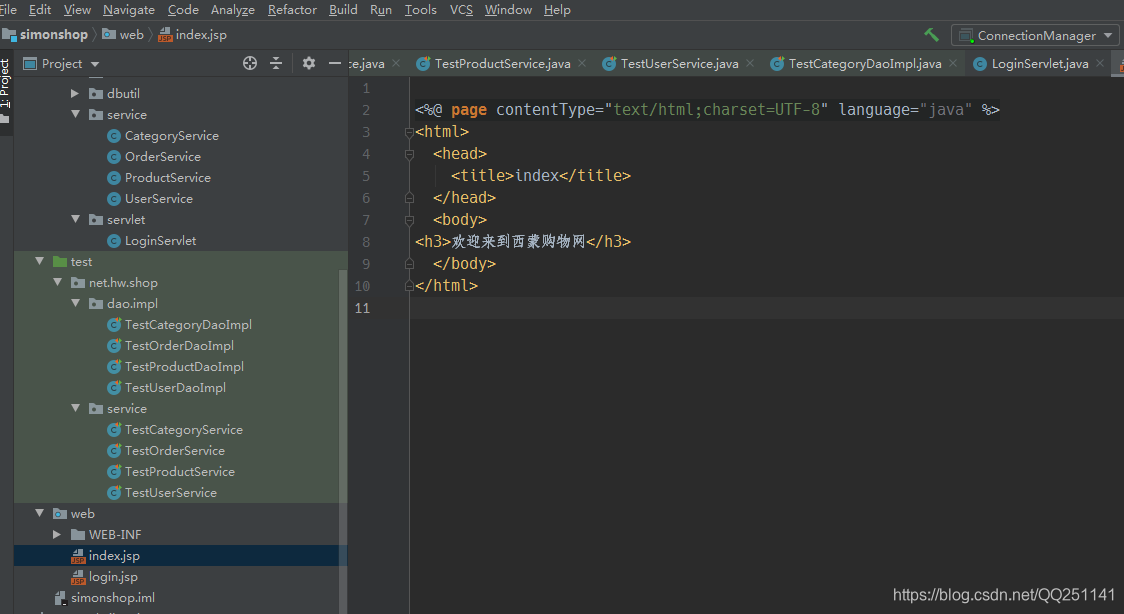Click the green test folder icon
The image size is (1124, 614).
point(60,262)
